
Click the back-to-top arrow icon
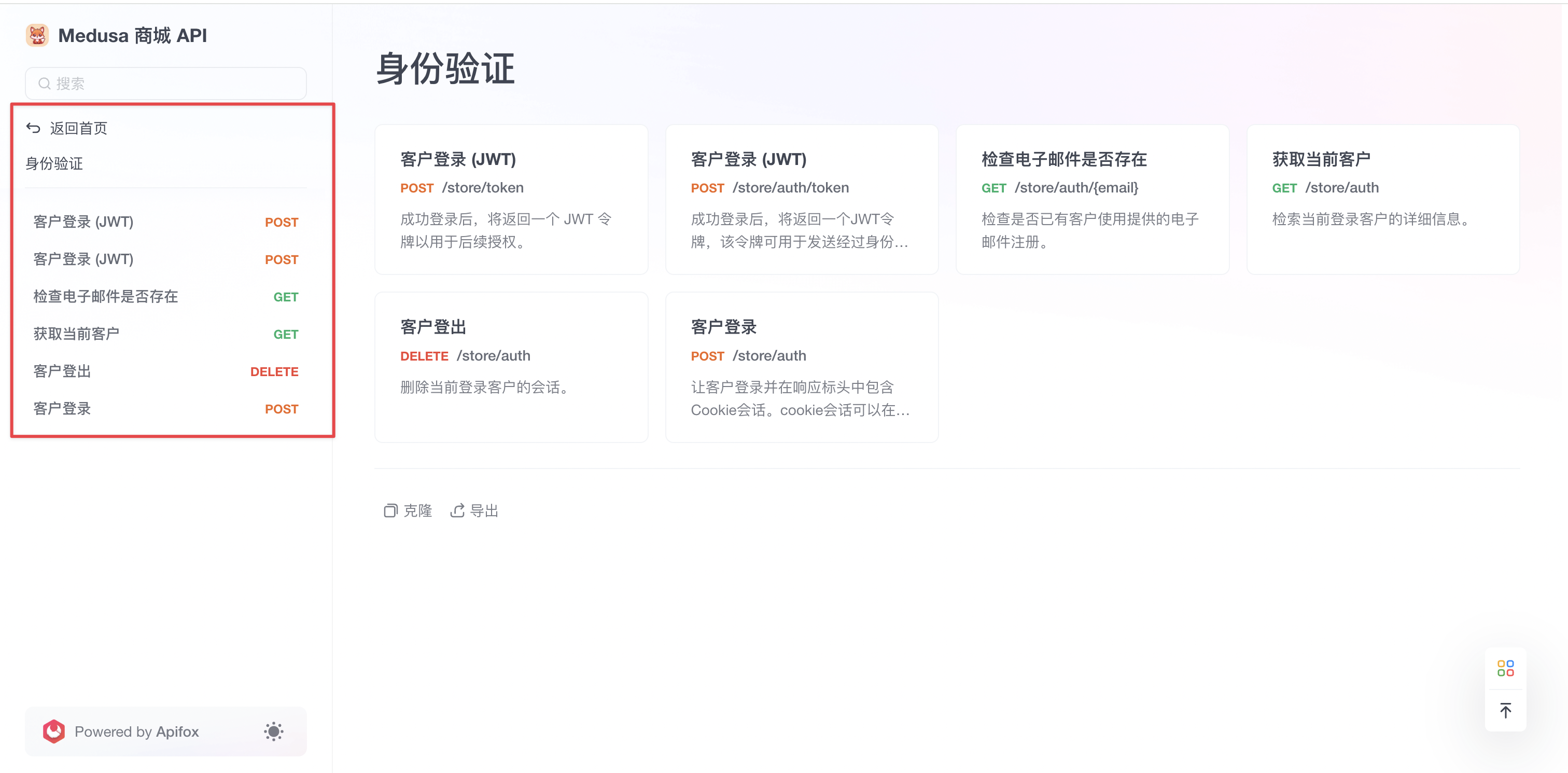1506,710
